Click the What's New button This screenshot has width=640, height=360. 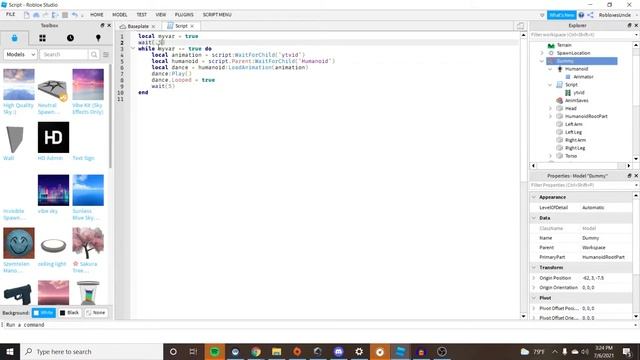(x=562, y=15)
